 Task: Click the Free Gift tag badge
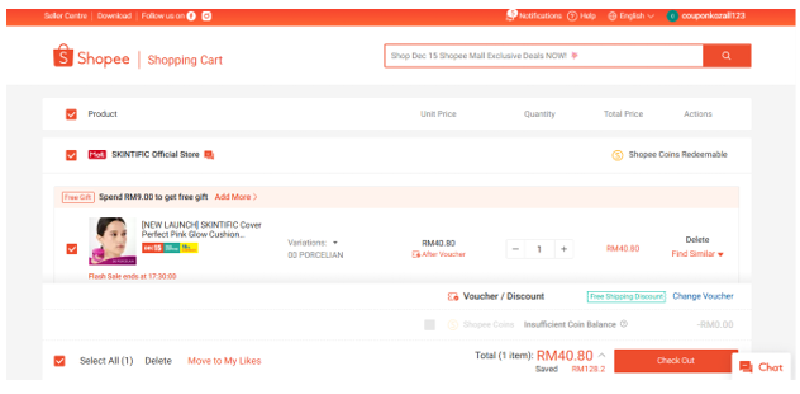(x=78, y=197)
